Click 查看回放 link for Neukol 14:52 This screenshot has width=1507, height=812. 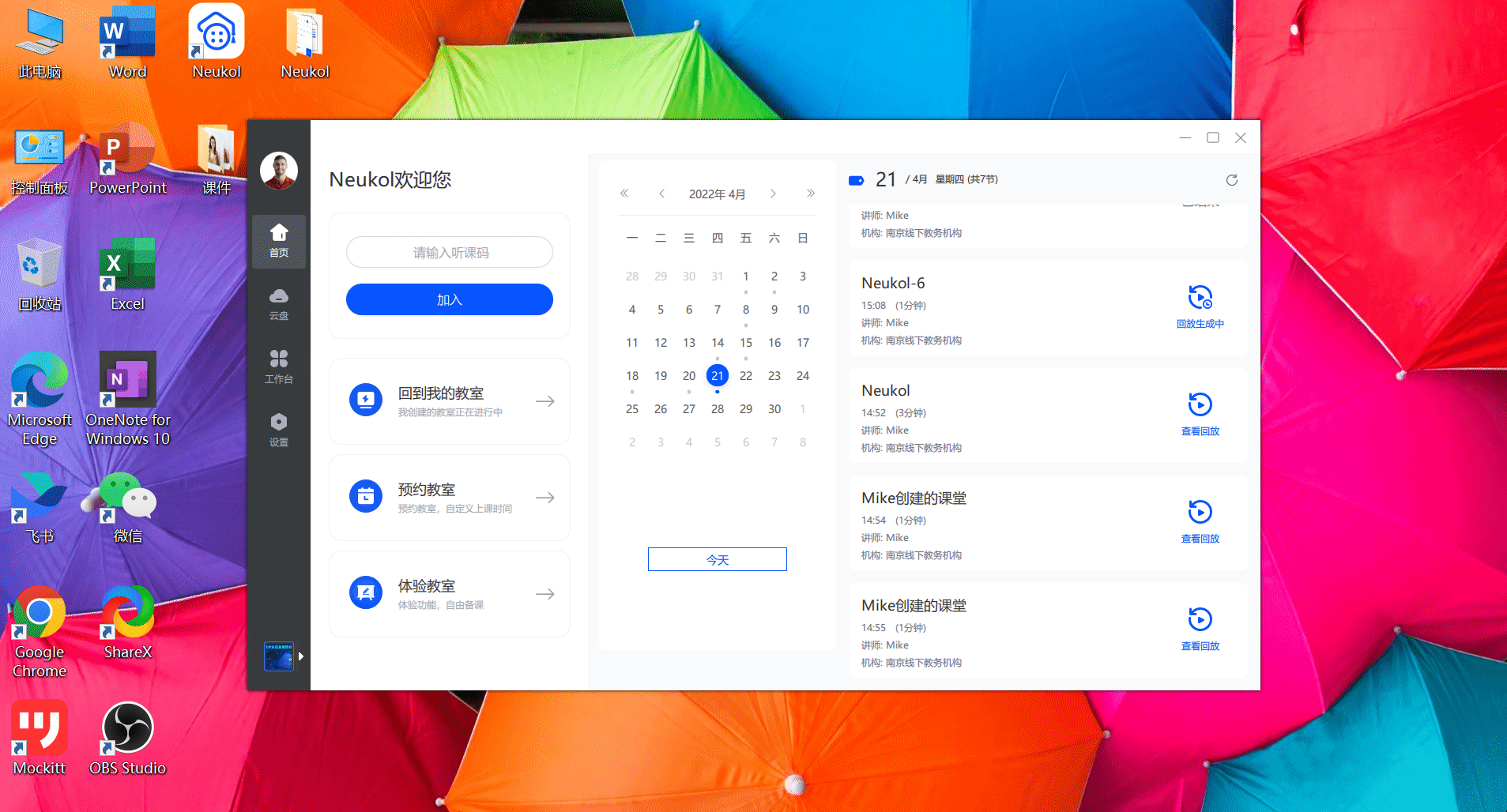click(x=1200, y=431)
